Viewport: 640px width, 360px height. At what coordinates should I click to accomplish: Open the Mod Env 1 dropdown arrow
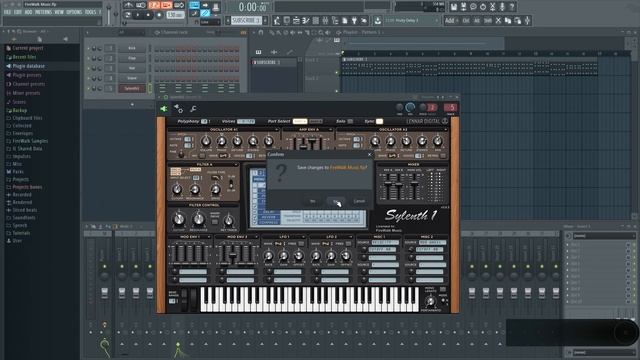209,237
